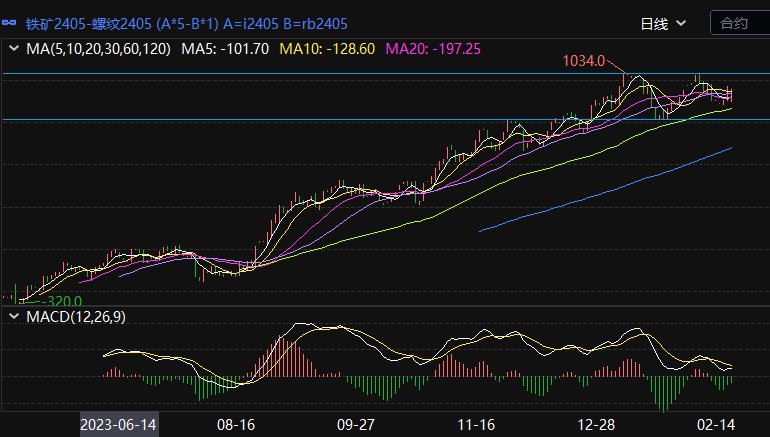Click the blue-yellow icon beside the contract title

click(13, 22)
